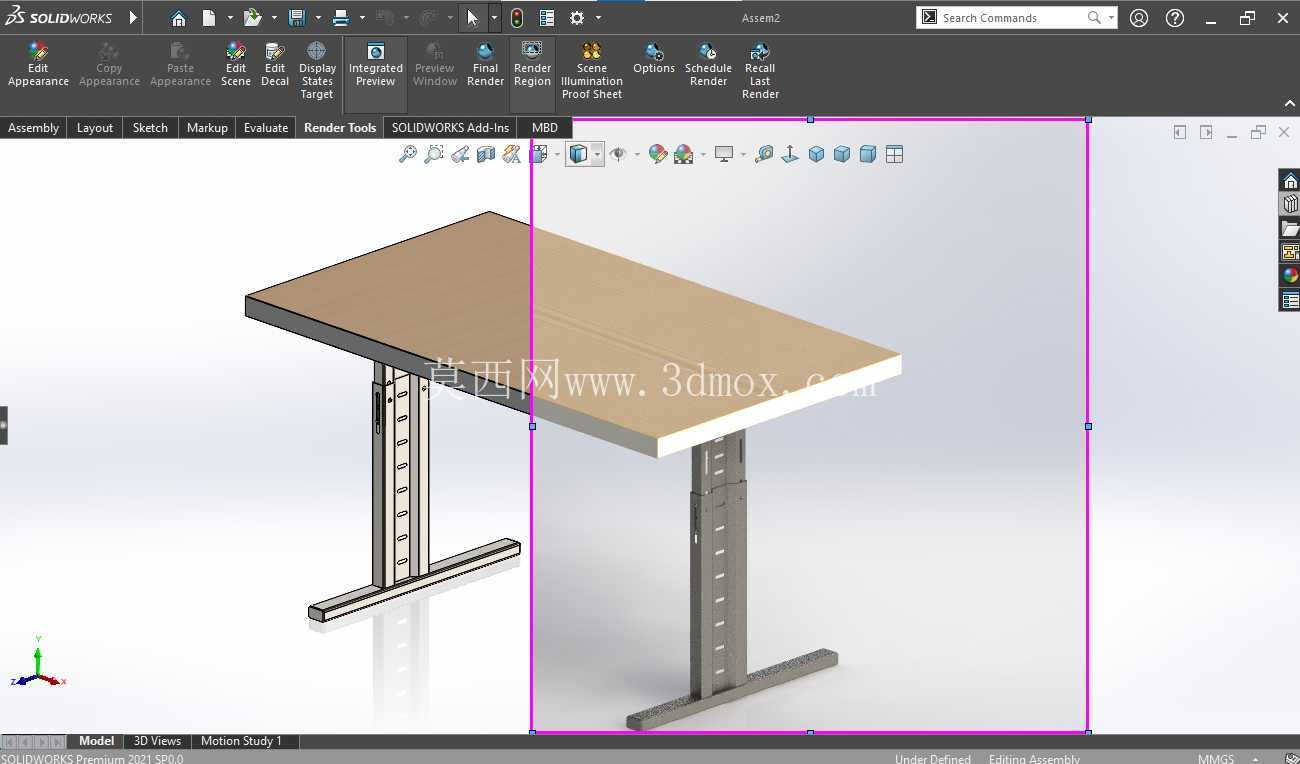1300x764 pixels.
Task: Expand the SOLIDWORKS main menu arrow
Action: [134, 18]
